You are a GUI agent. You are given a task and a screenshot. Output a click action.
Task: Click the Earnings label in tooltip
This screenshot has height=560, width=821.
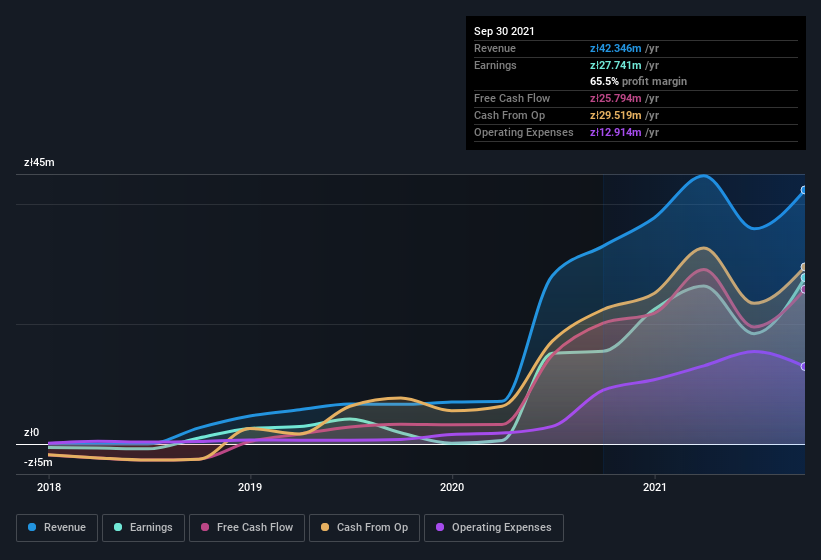pos(495,65)
